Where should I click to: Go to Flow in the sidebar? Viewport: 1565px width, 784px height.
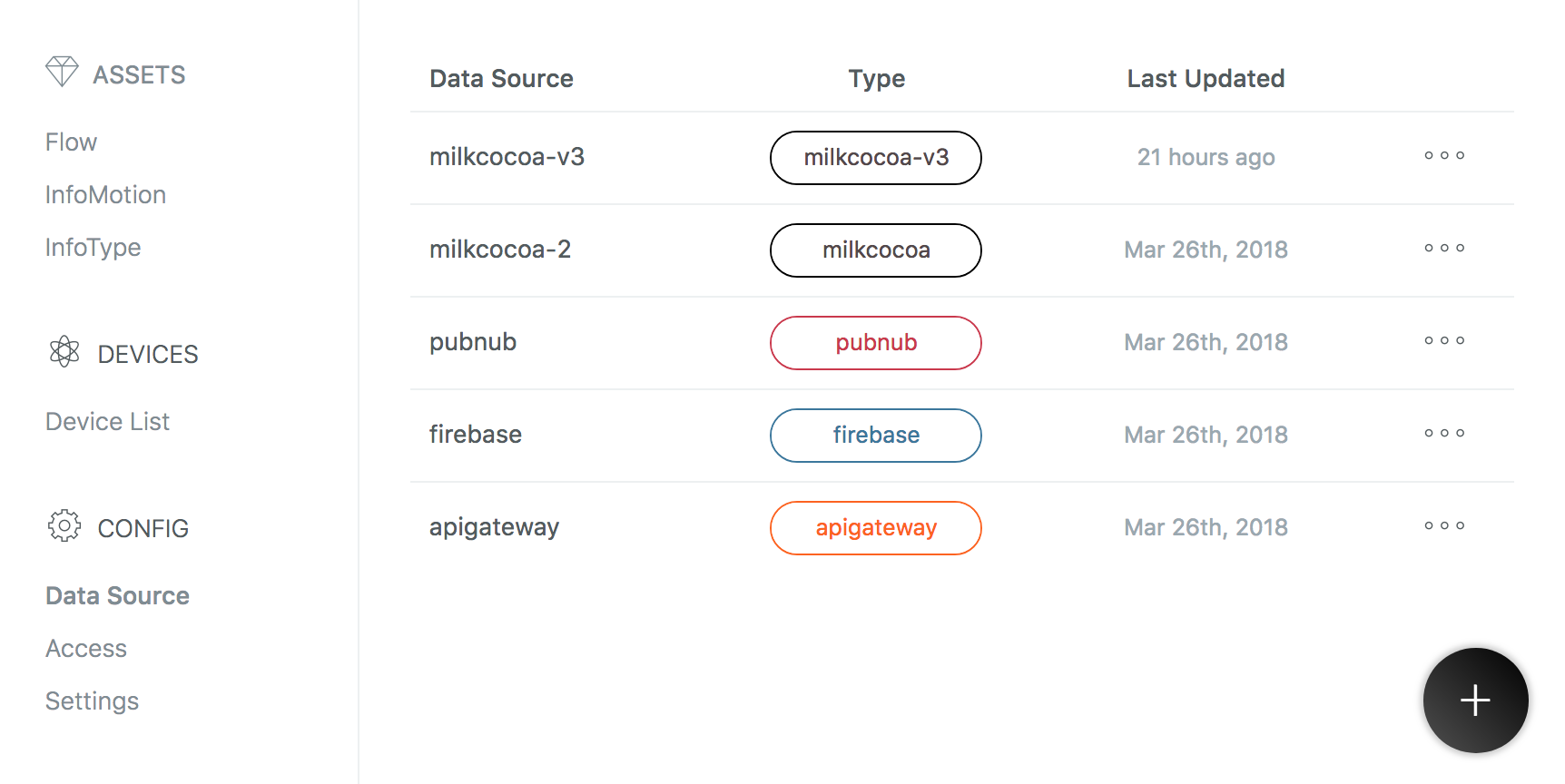point(71,142)
